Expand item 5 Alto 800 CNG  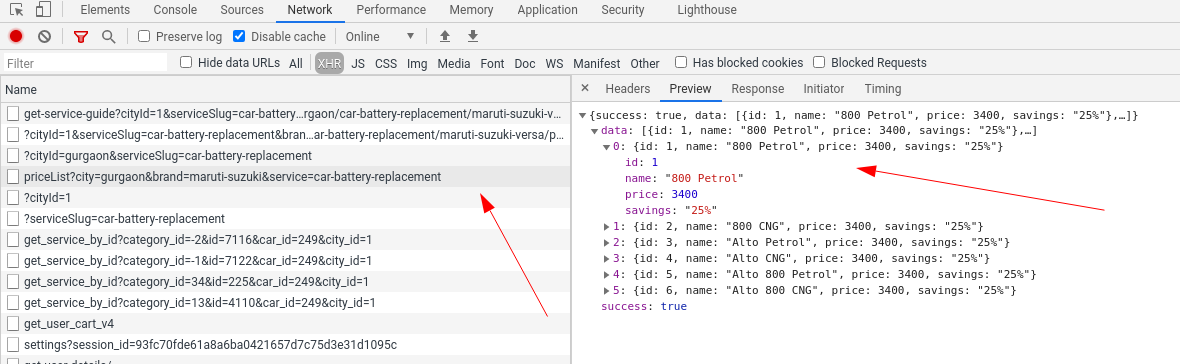[607, 290]
